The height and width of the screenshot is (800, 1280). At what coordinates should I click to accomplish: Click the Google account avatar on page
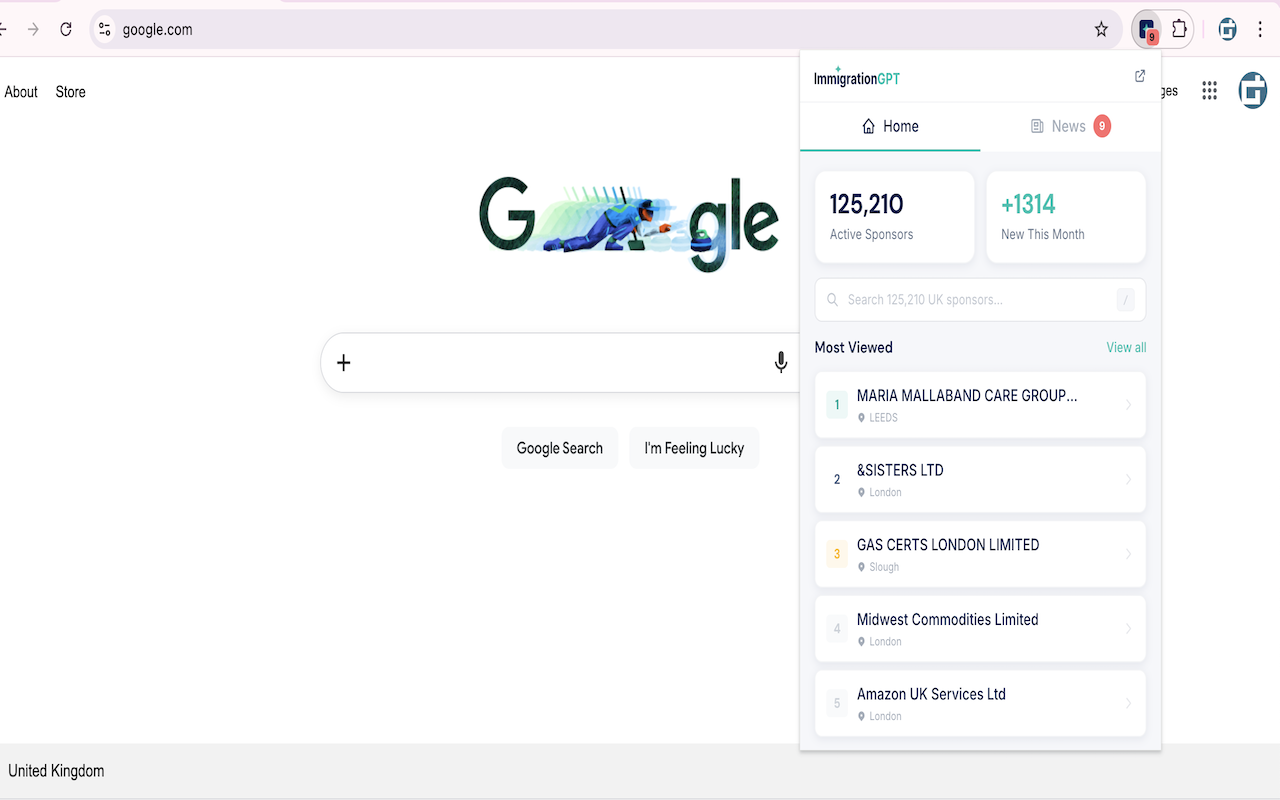click(x=1252, y=91)
